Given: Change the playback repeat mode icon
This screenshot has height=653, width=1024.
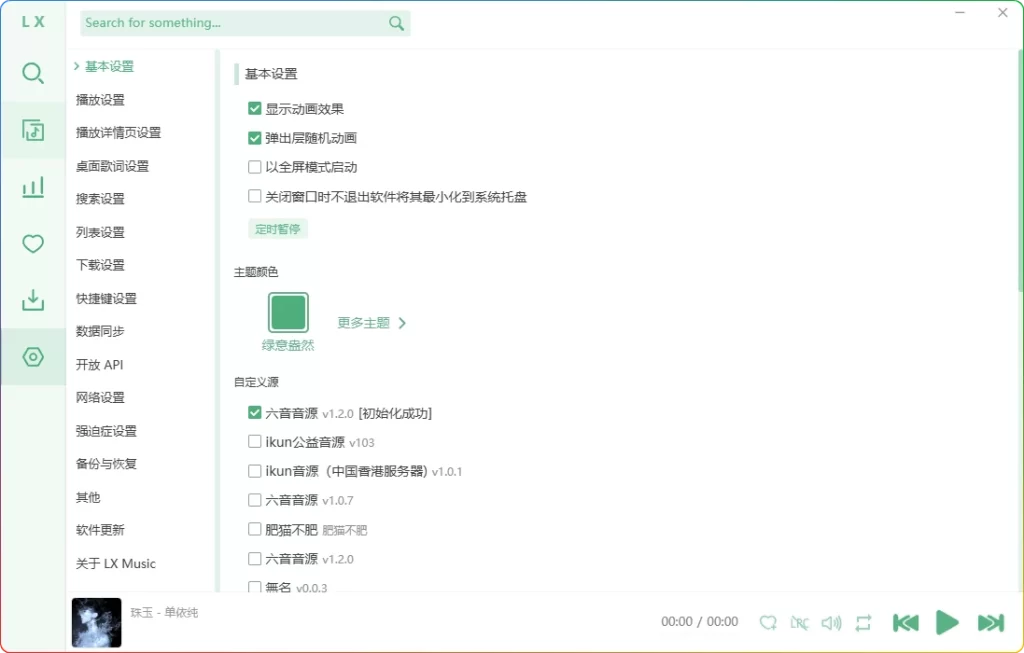Looking at the screenshot, I should tap(864, 622).
